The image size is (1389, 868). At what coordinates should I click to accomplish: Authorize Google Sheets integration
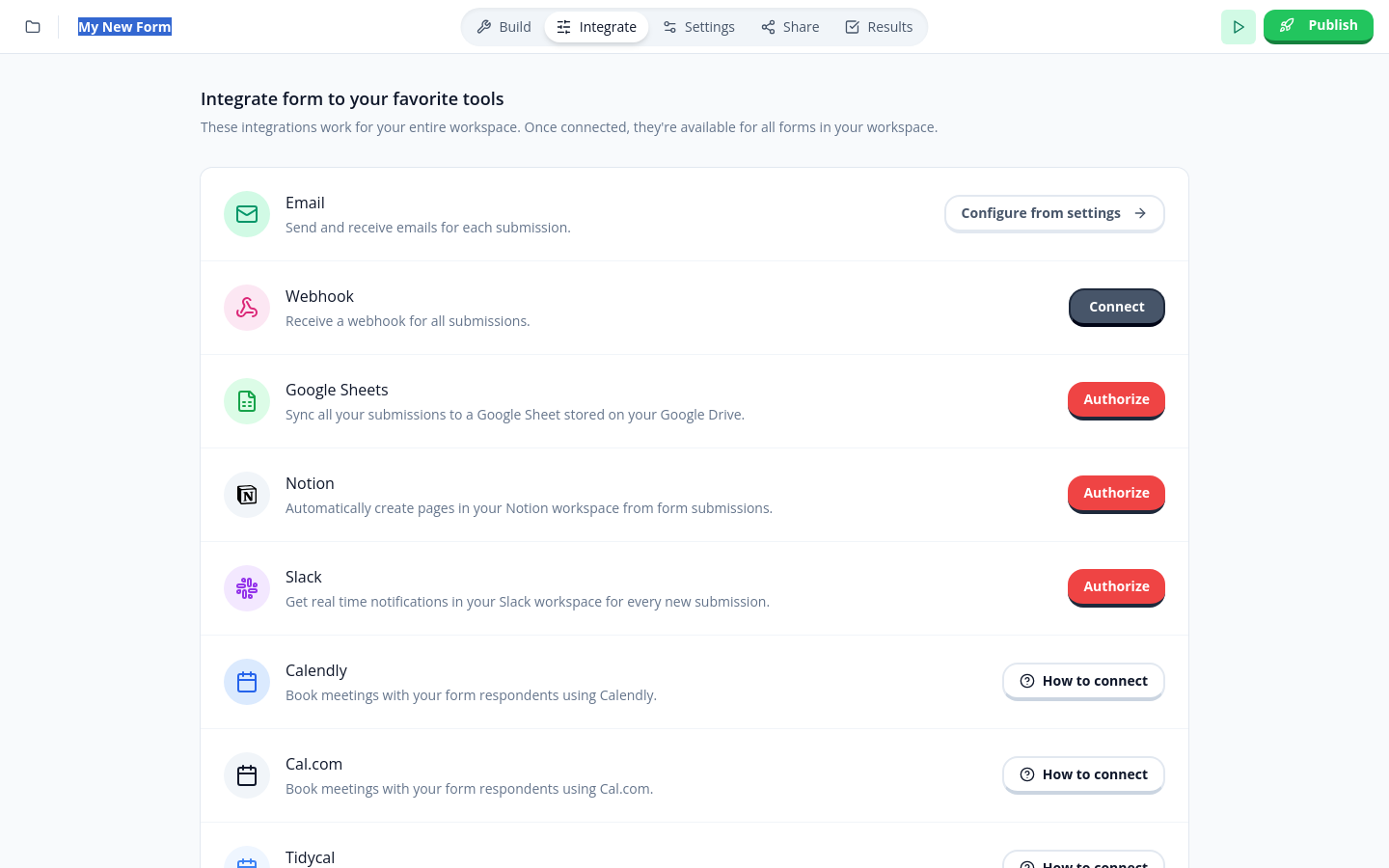[1116, 400]
